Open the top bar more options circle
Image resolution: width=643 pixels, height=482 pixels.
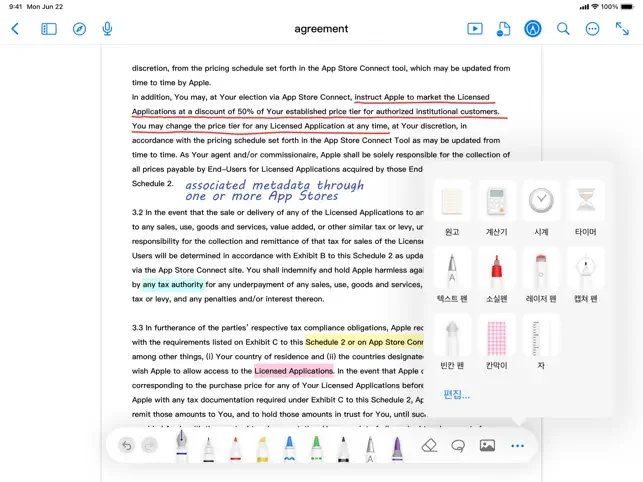click(592, 29)
